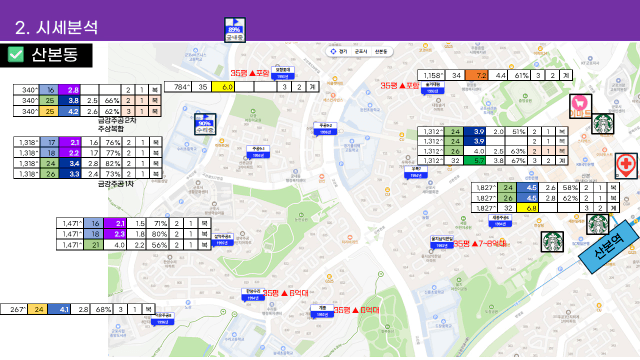Viewport: 640px width, 360px height.
Task: Click the 90% 수리중 flag icon
Action: pyautogui.click(x=205, y=124)
